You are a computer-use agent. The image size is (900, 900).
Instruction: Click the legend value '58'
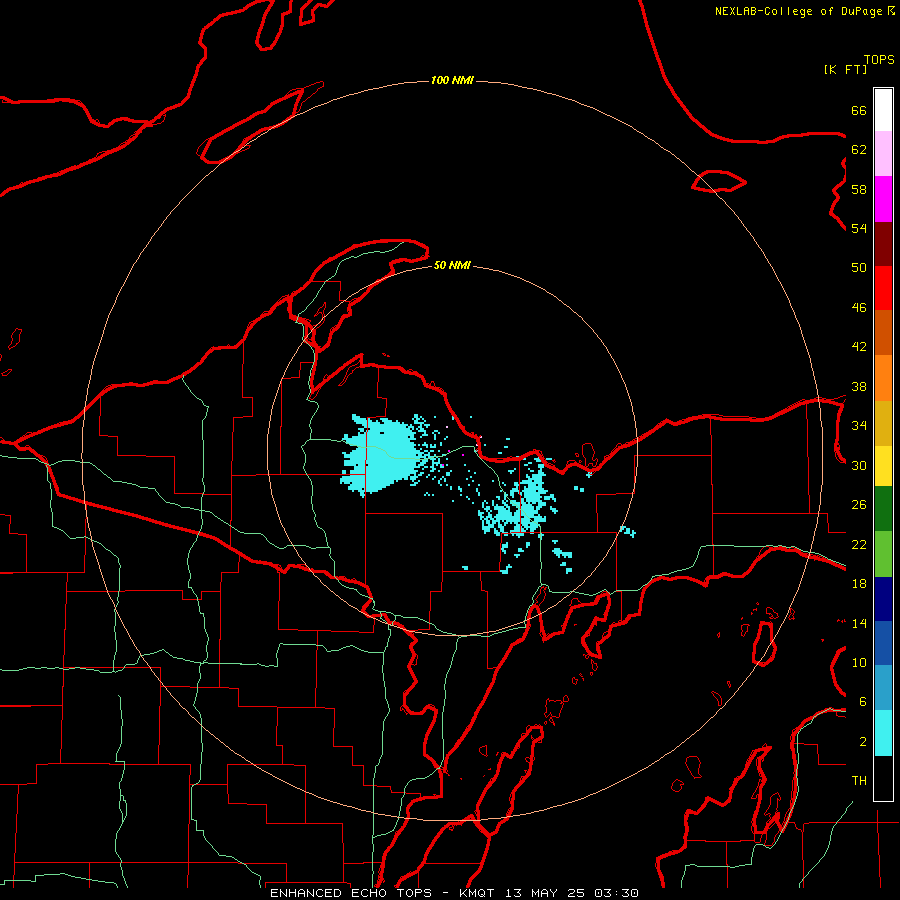859,189
